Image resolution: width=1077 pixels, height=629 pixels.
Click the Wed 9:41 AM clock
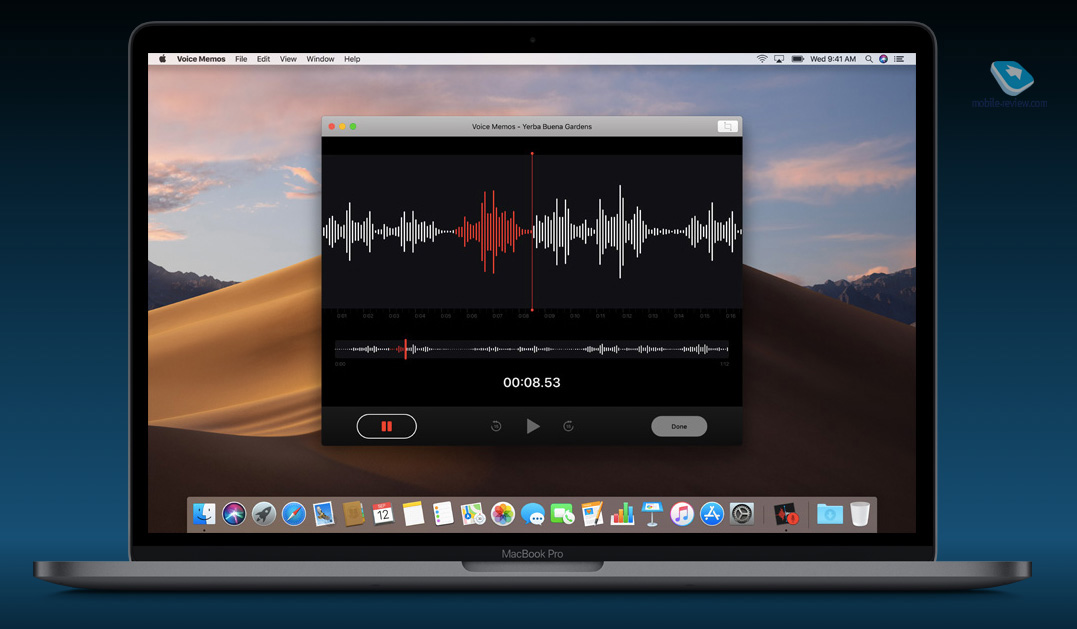tap(833, 59)
